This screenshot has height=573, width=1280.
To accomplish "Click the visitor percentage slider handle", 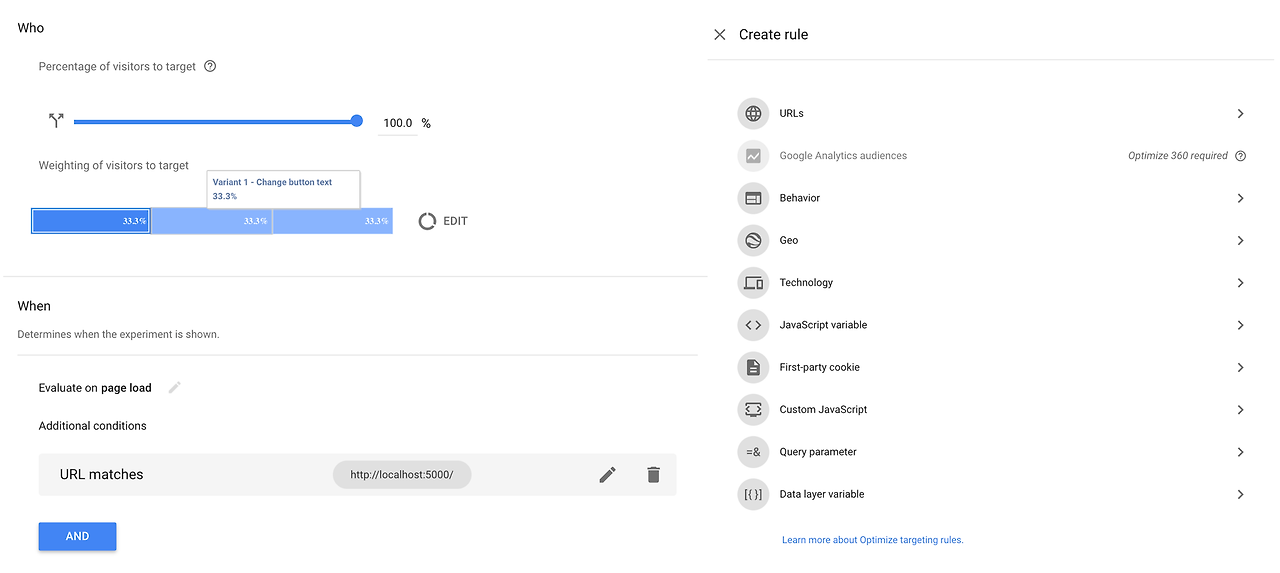I will click(357, 121).
